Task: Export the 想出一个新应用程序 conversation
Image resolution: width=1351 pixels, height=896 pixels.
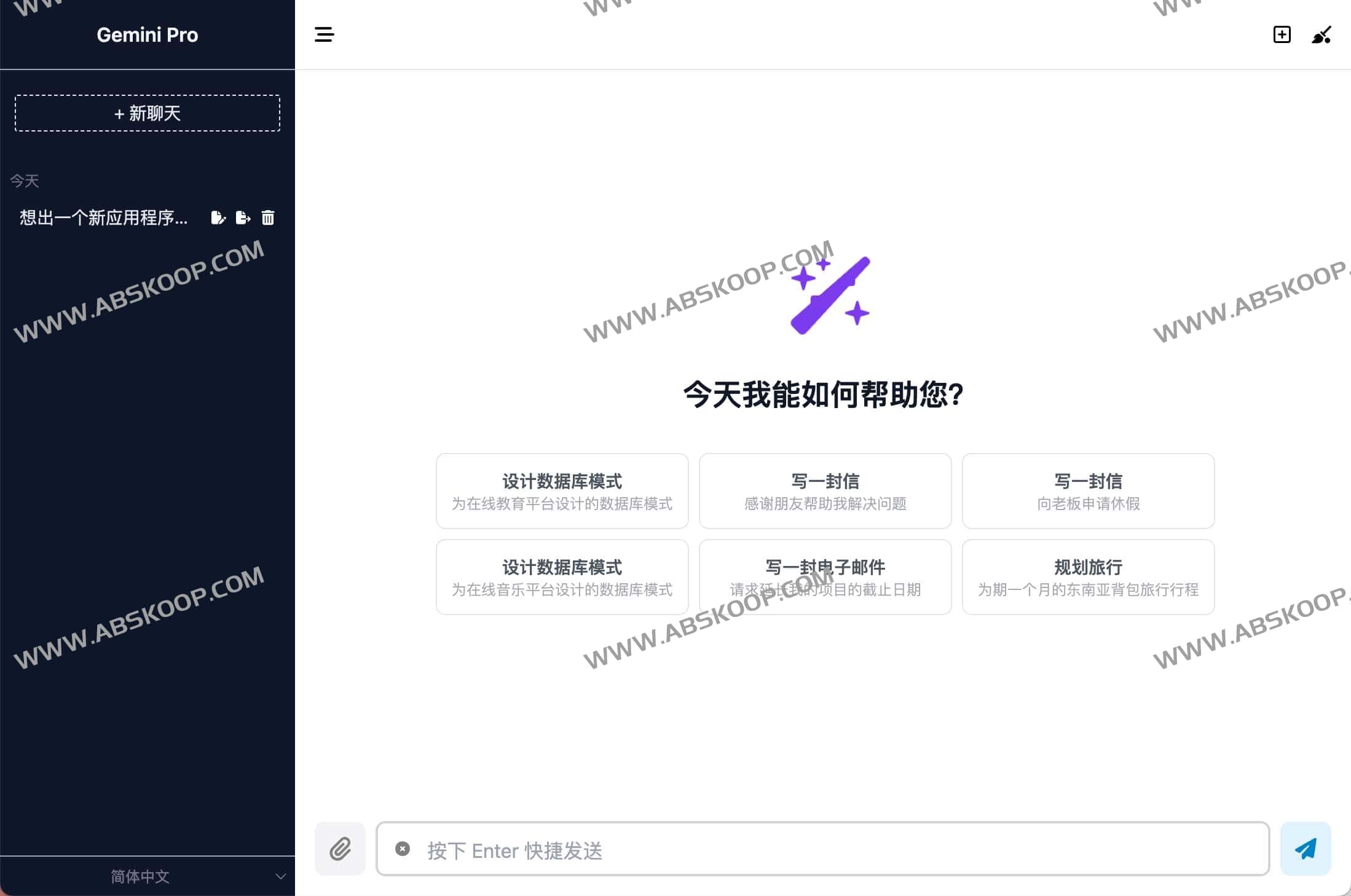Action: click(243, 218)
